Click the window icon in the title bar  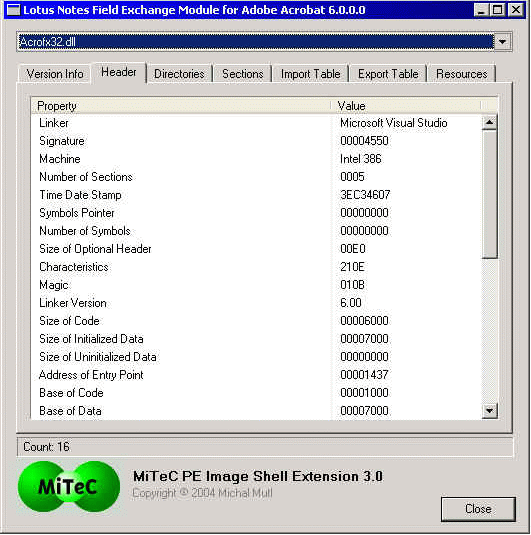coord(14,10)
